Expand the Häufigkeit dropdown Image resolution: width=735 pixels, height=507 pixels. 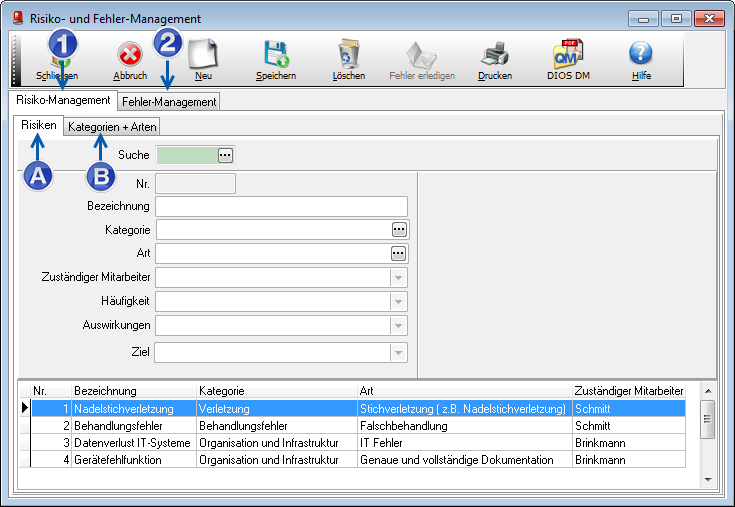coord(398,302)
